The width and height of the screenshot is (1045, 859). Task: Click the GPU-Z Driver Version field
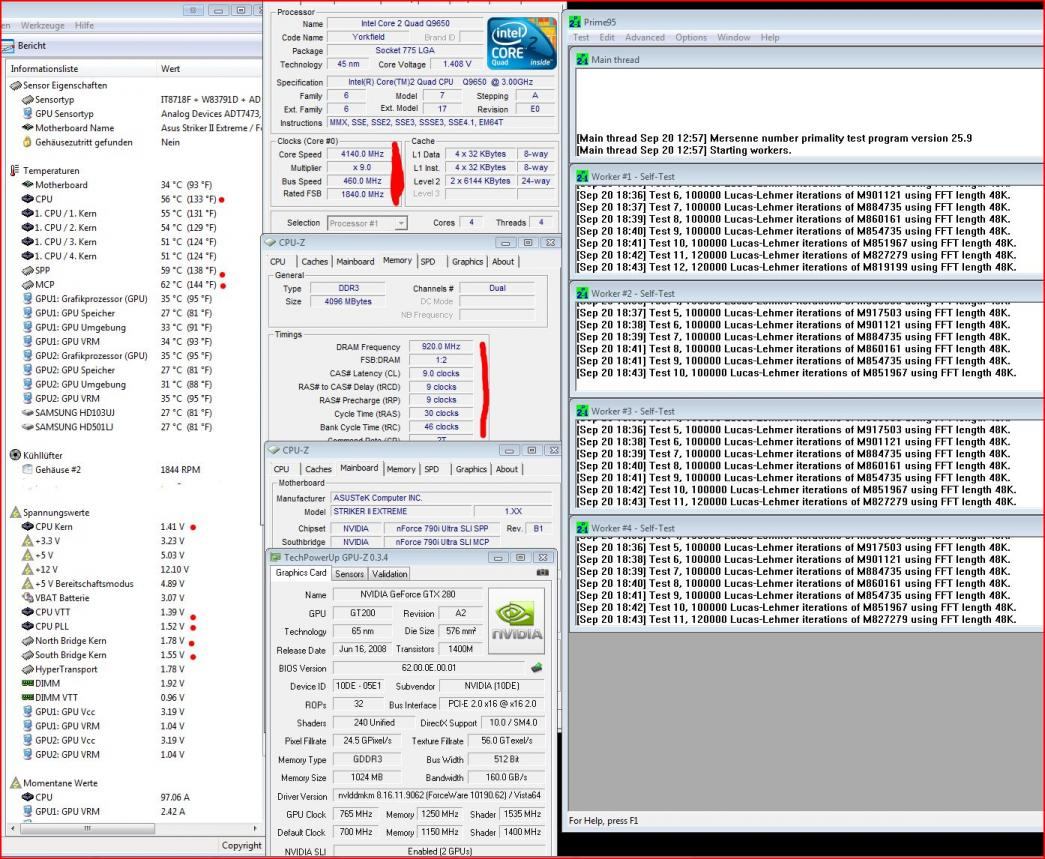pyautogui.click(x=439, y=795)
